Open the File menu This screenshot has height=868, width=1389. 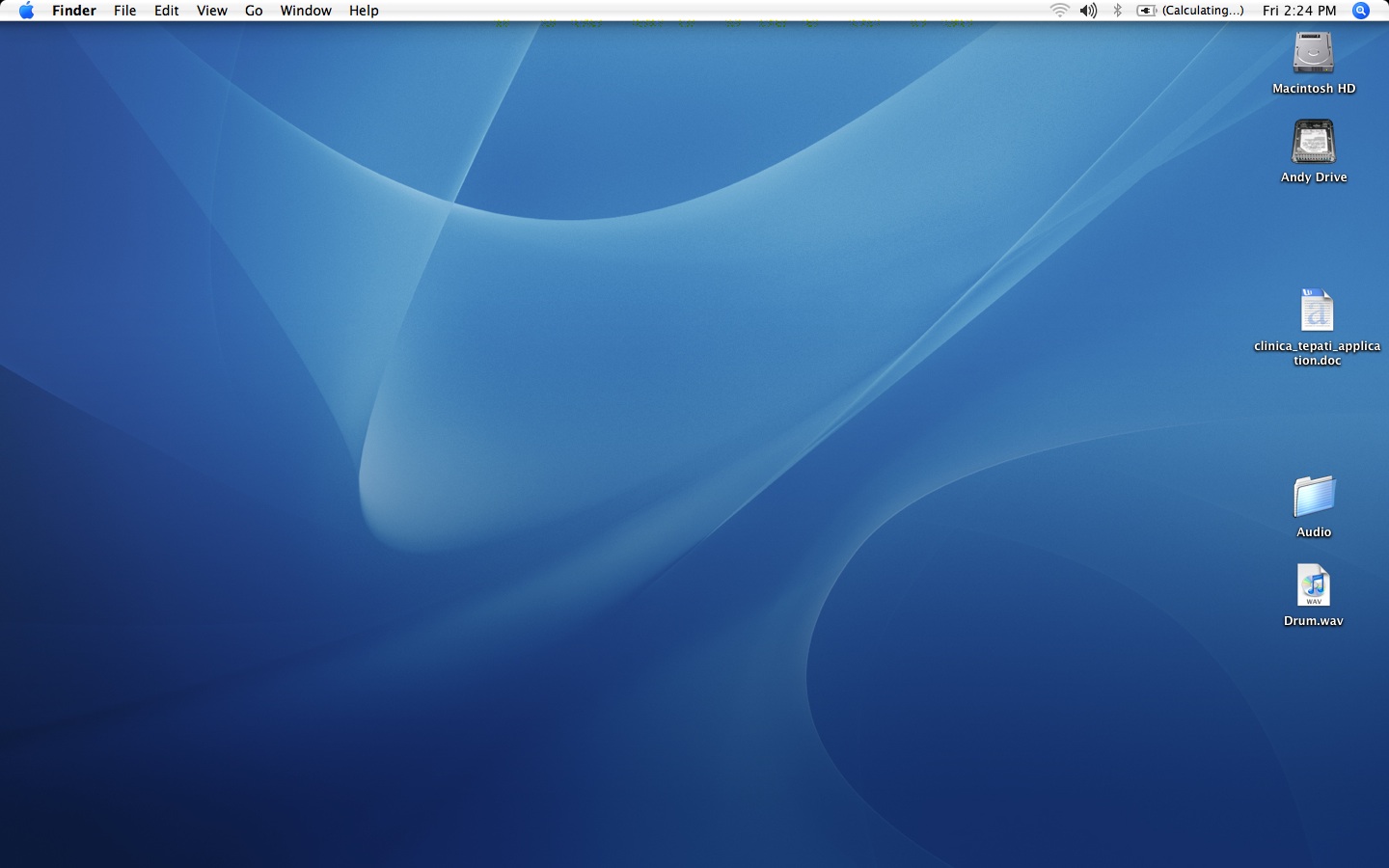(124, 11)
